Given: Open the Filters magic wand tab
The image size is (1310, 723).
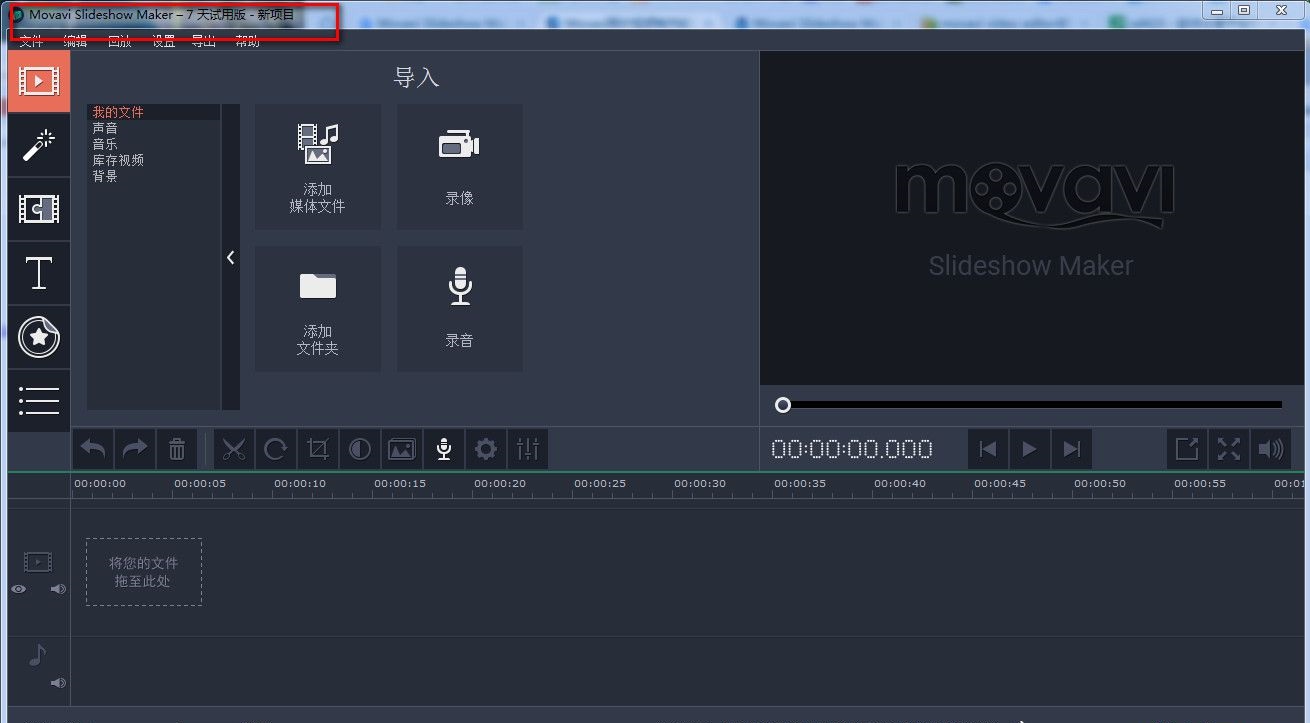Looking at the screenshot, I should pos(39,145).
